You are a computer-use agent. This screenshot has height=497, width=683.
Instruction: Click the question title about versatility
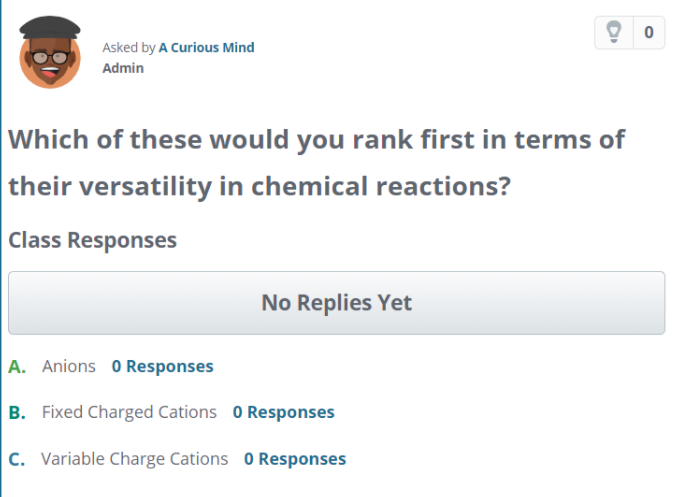coord(316,162)
